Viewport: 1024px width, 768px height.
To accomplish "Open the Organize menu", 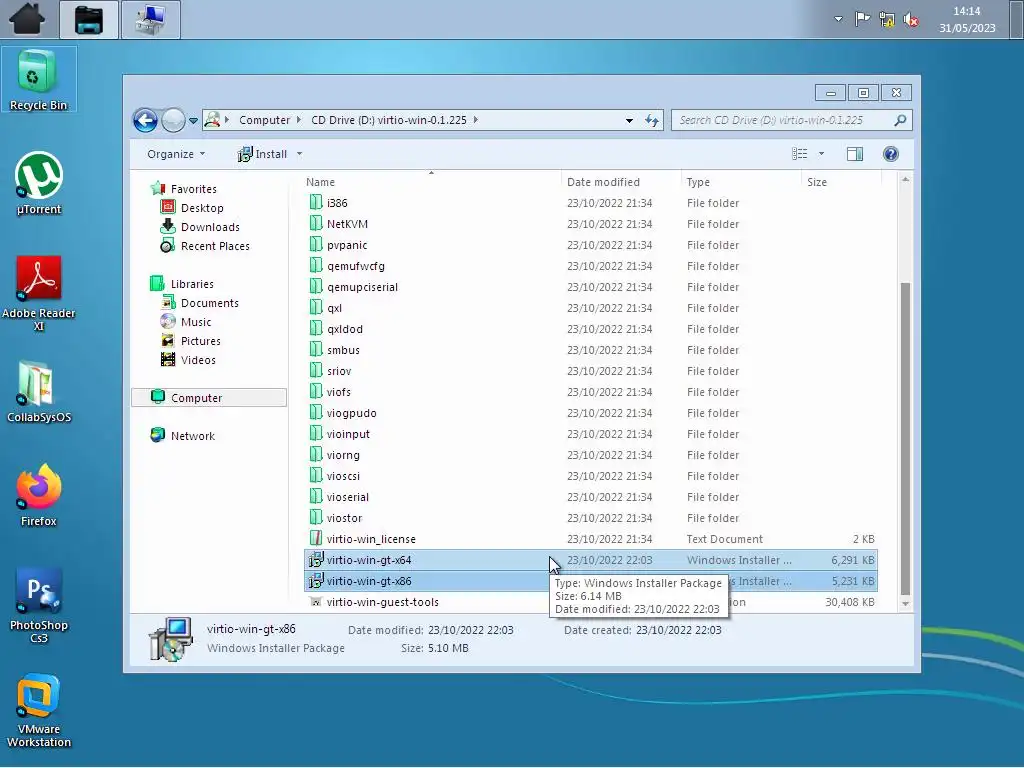I will (176, 154).
